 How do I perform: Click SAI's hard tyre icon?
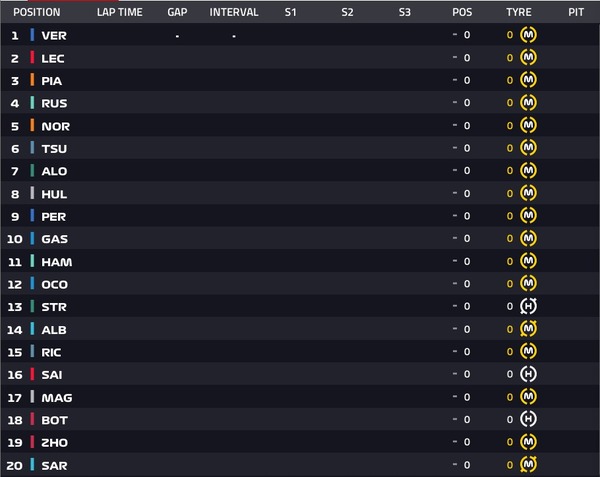click(x=528, y=374)
